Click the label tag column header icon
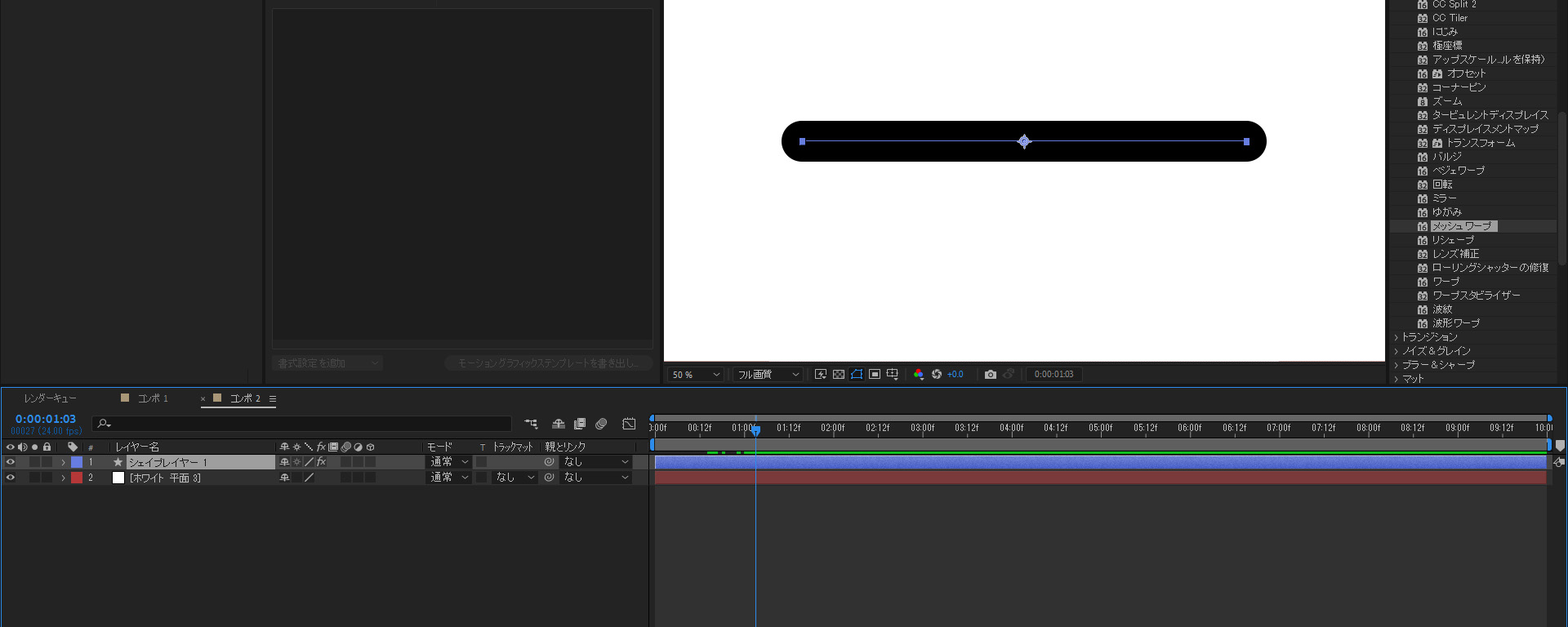Viewport: 1568px width, 627px height. pyautogui.click(x=73, y=447)
